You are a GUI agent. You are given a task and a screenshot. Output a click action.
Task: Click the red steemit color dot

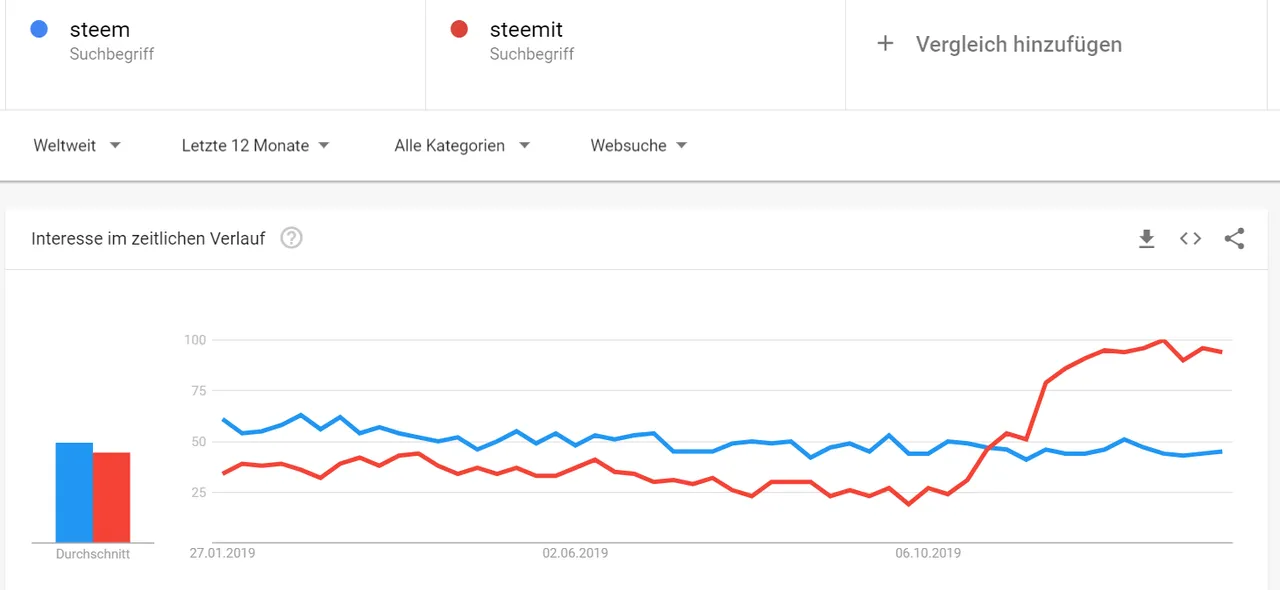(459, 29)
